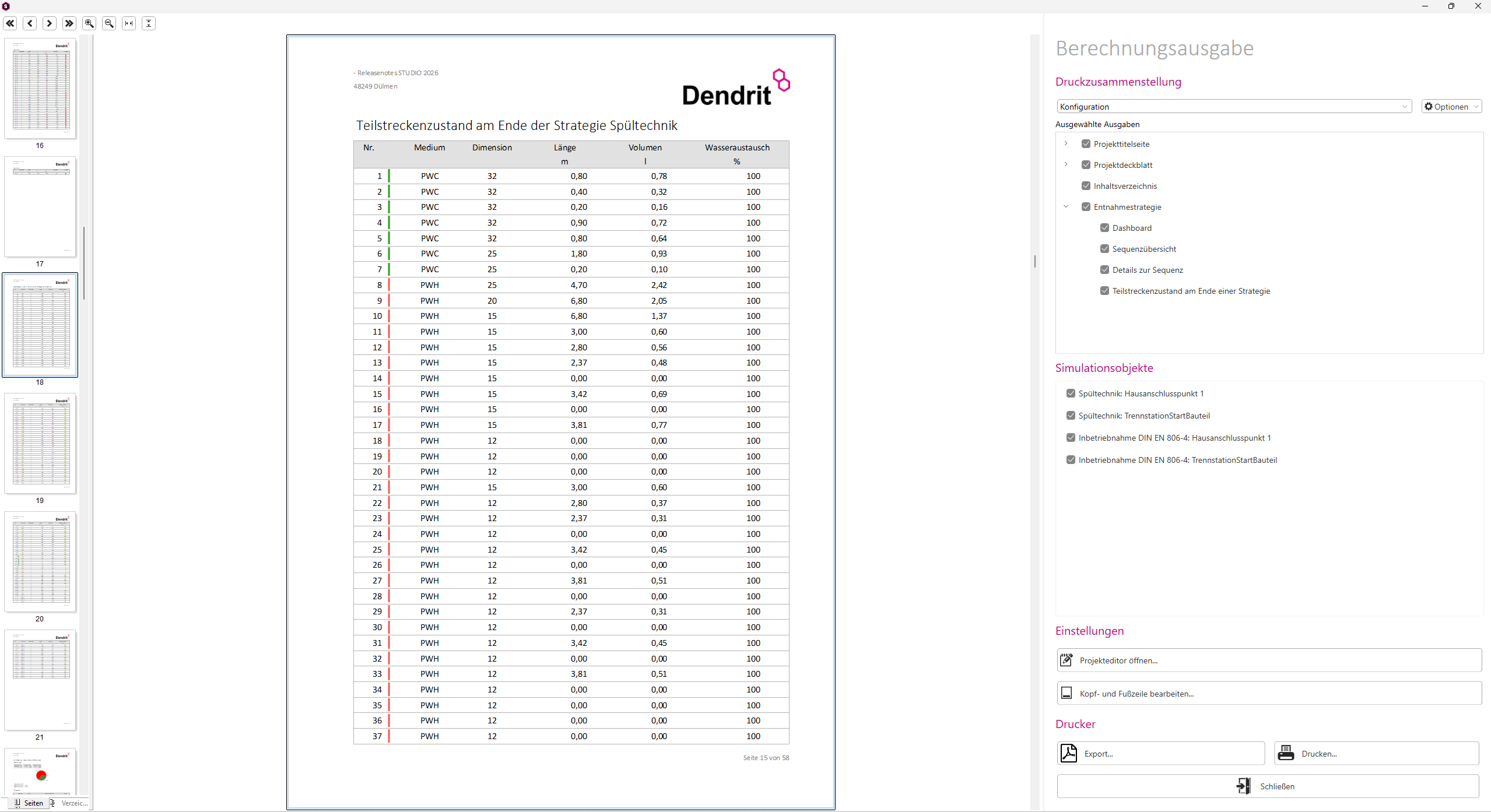Image resolution: width=1491 pixels, height=812 pixels.
Task: Go to next page arrow
Action: [x=50, y=23]
